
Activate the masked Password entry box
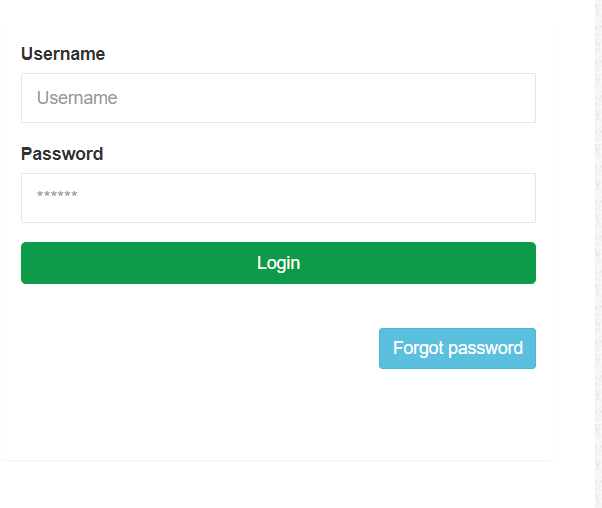pyautogui.click(x=278, y=198)
